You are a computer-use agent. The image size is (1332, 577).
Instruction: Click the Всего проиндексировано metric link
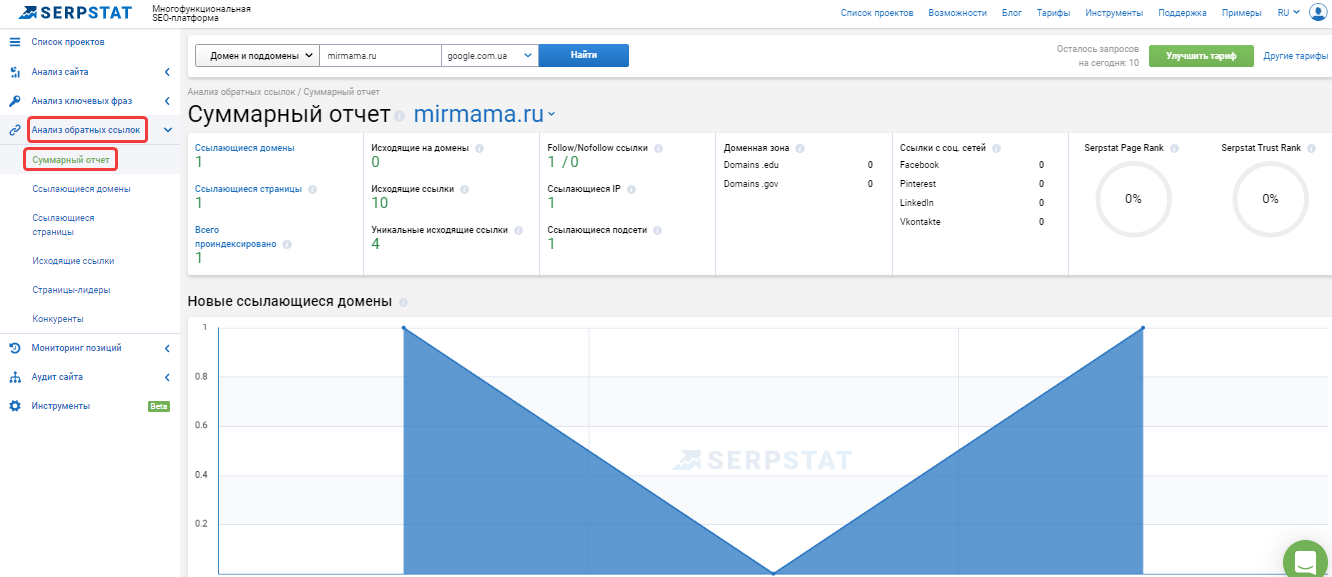[236, 236]
